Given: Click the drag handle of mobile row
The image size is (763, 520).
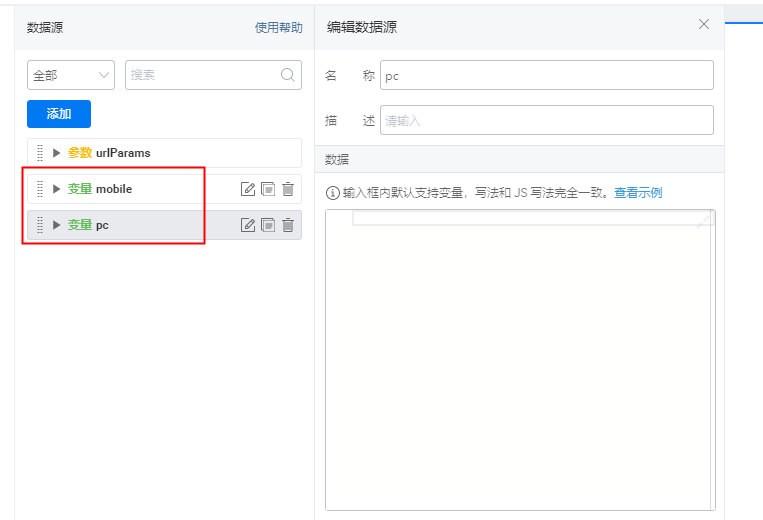Looking at the screenshot, I should coord(40,189).
